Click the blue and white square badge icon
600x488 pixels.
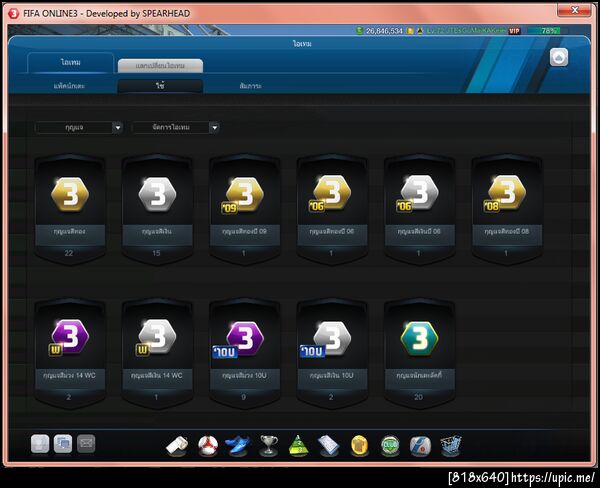coord(420,446)
